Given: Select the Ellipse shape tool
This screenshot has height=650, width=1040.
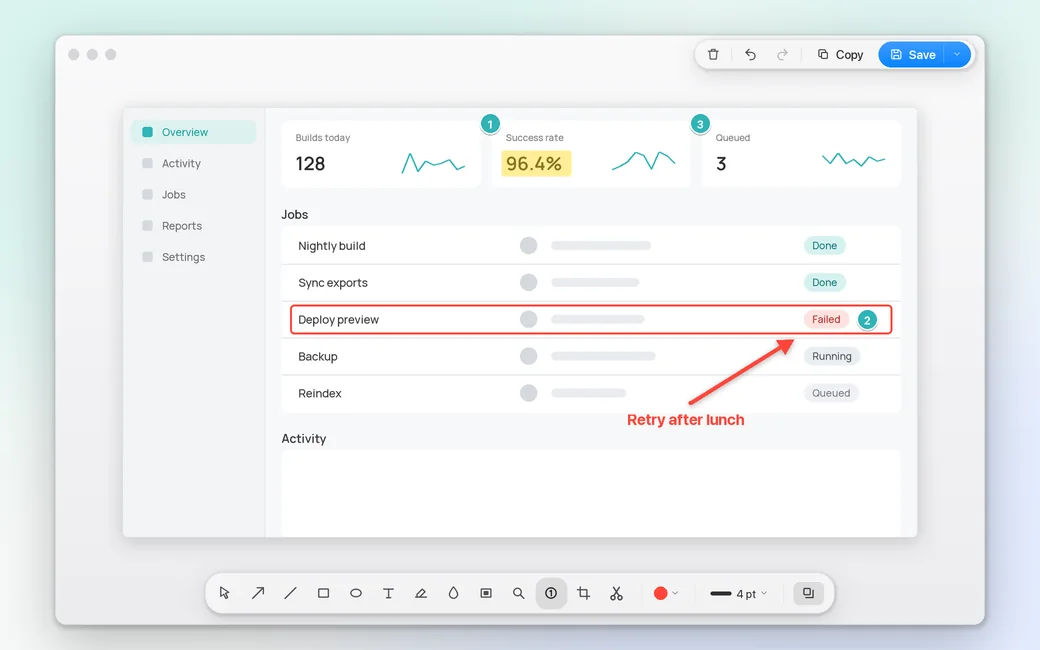Looking at the screenshot, I should click(356, 593).
